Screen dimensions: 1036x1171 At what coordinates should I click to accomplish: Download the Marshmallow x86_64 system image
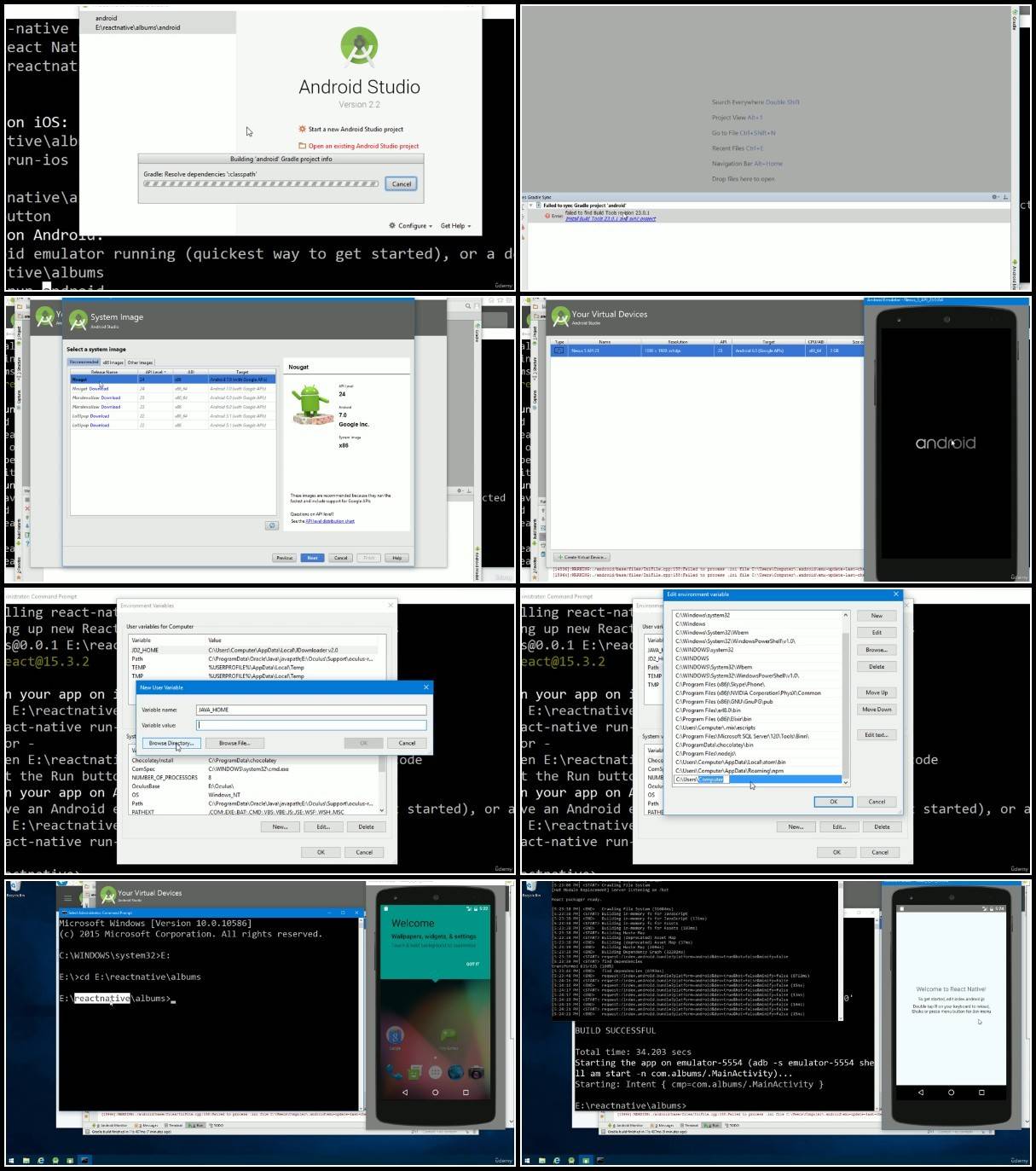(x=111, y=397)
